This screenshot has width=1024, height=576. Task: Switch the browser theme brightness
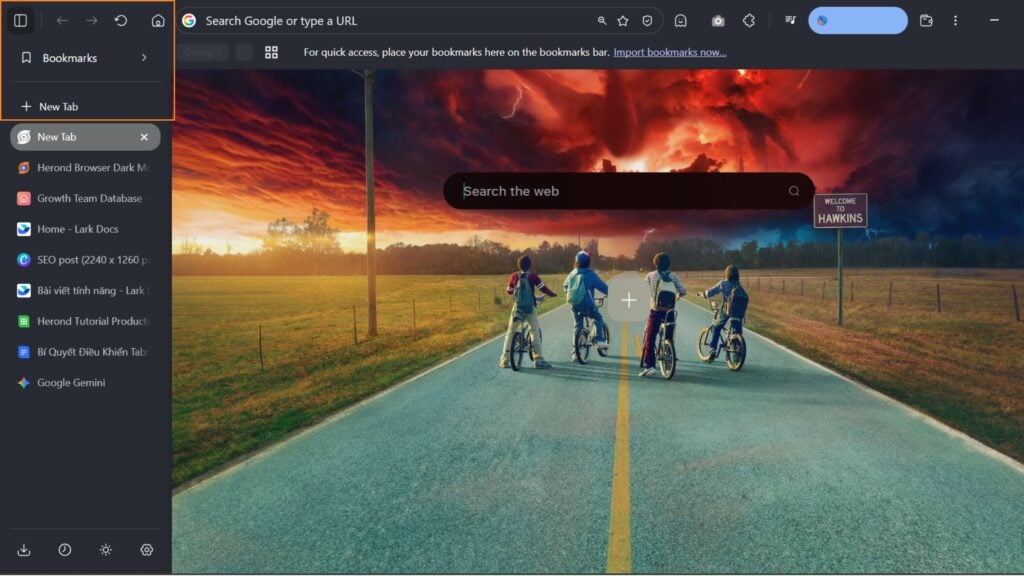pyautogui.click(x=105, y=550)
